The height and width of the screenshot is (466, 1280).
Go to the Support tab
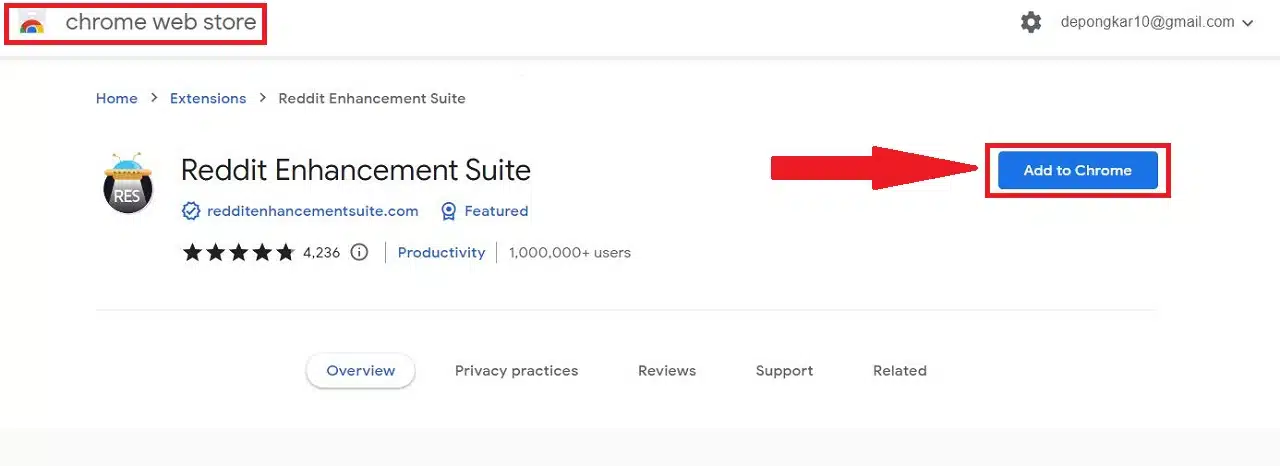[x=784, y=371]
